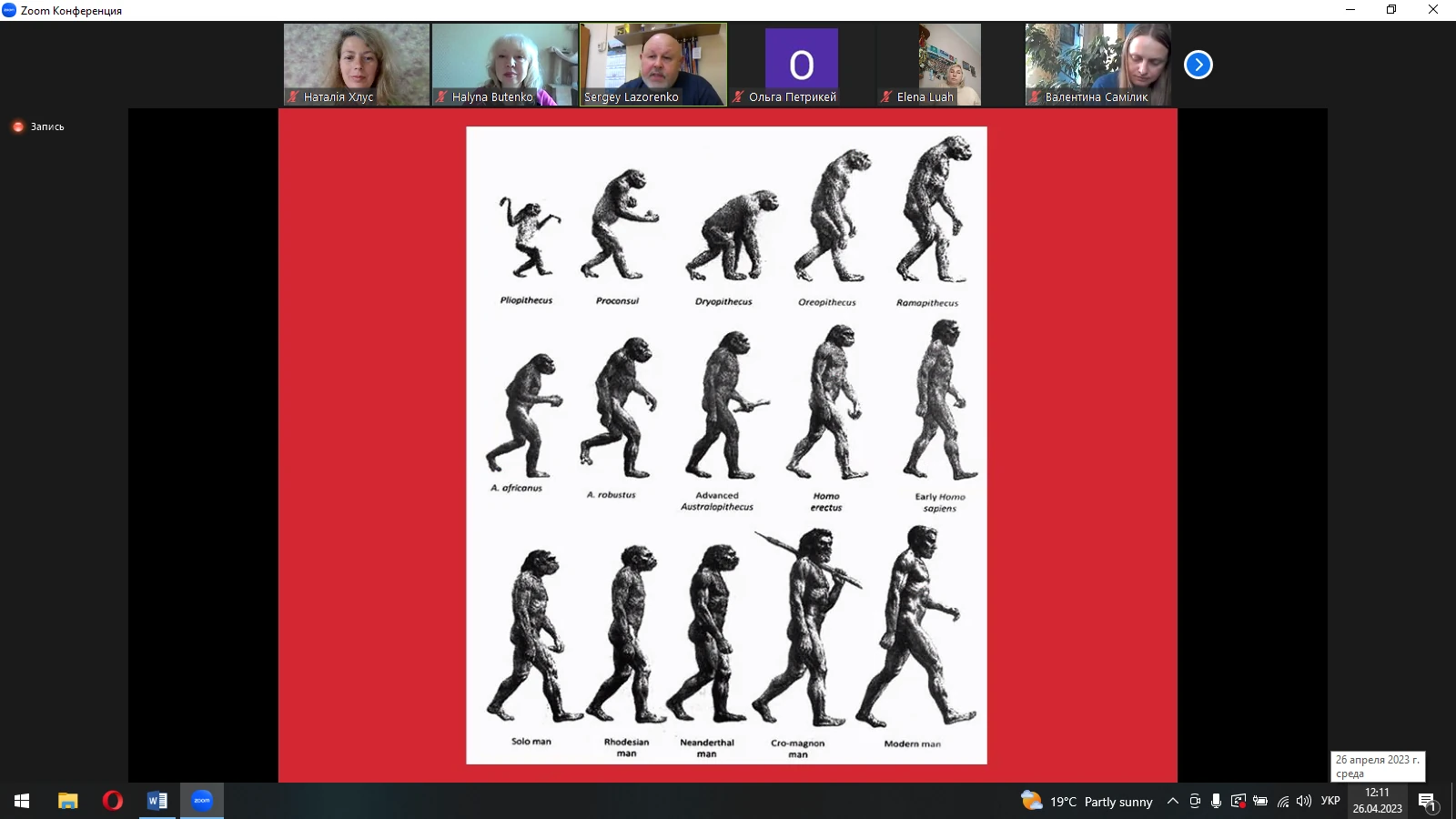The height and width of the screenshot is (819, 1456).
Task: Open Opera browser from taskbar
Action: click(x=113, y=801)
